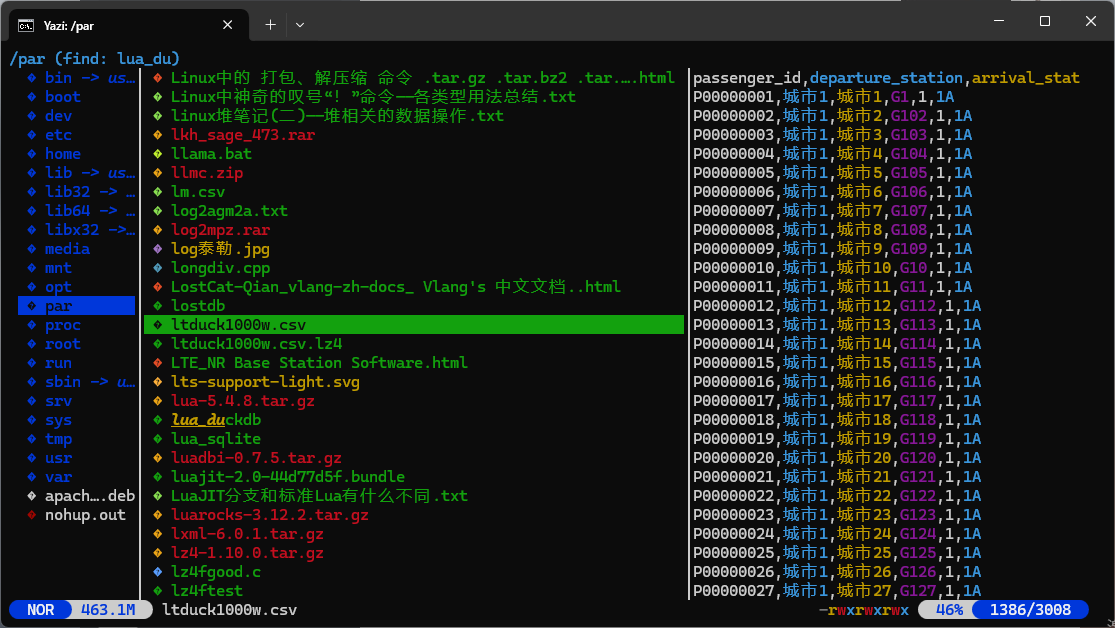The image size is (1115, 628).
Task: Click the image icon beside log泰勒.jpg
Action: click(158, 249)
